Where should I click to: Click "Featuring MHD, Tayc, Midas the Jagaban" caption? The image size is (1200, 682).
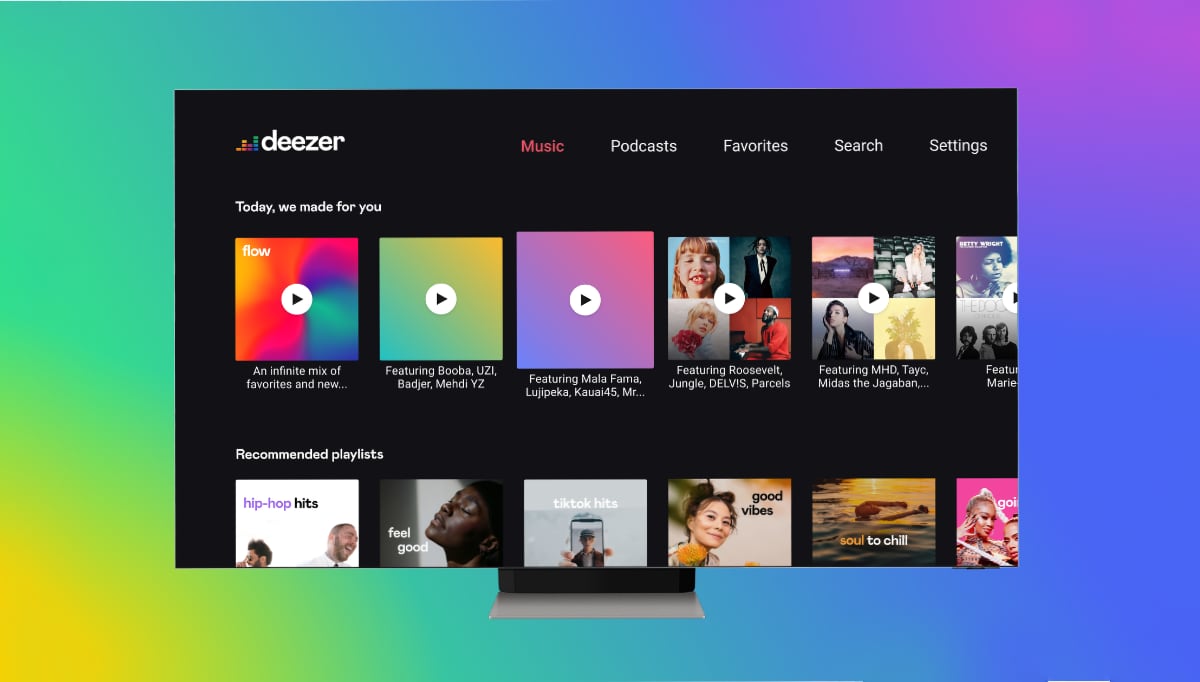click(873, 377)
